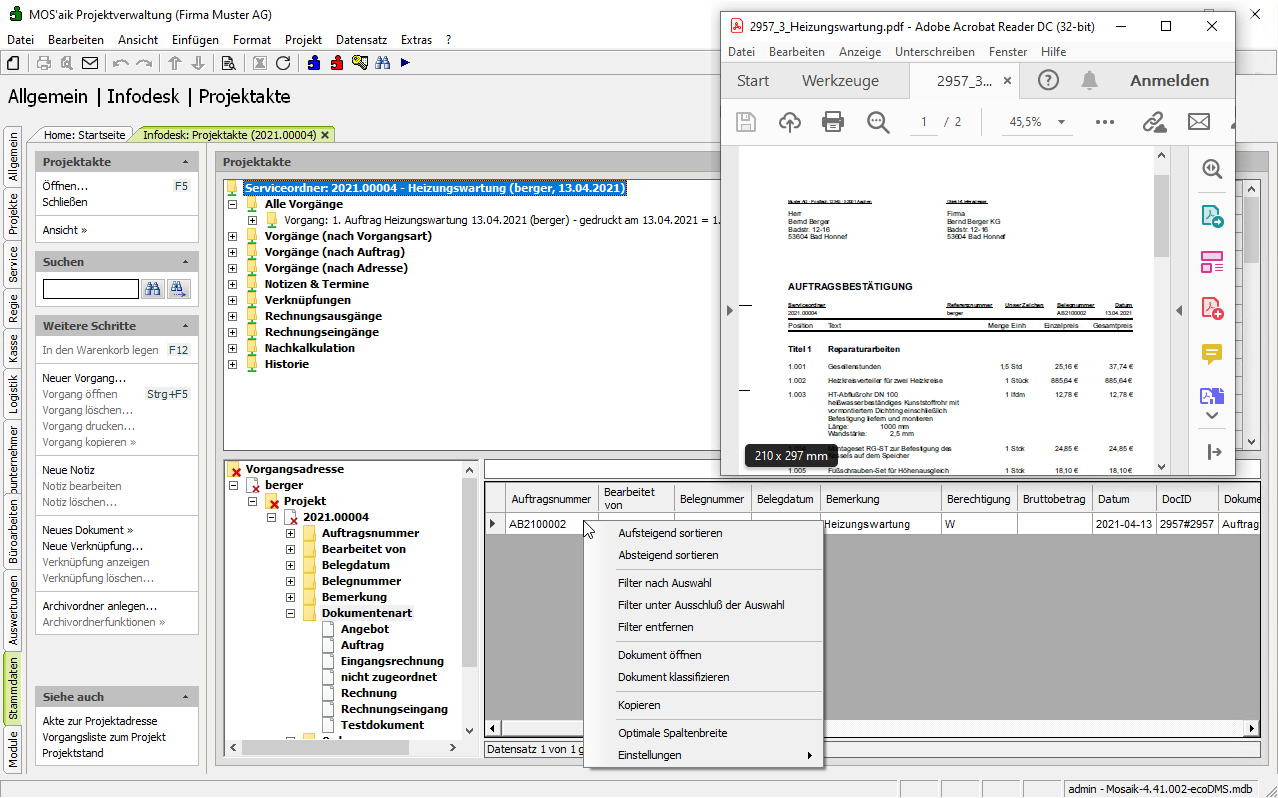Viewport: 1278px width, 798px height.
Task: Click the refresh icon in main toolbar
Action: tap(283, 63)
